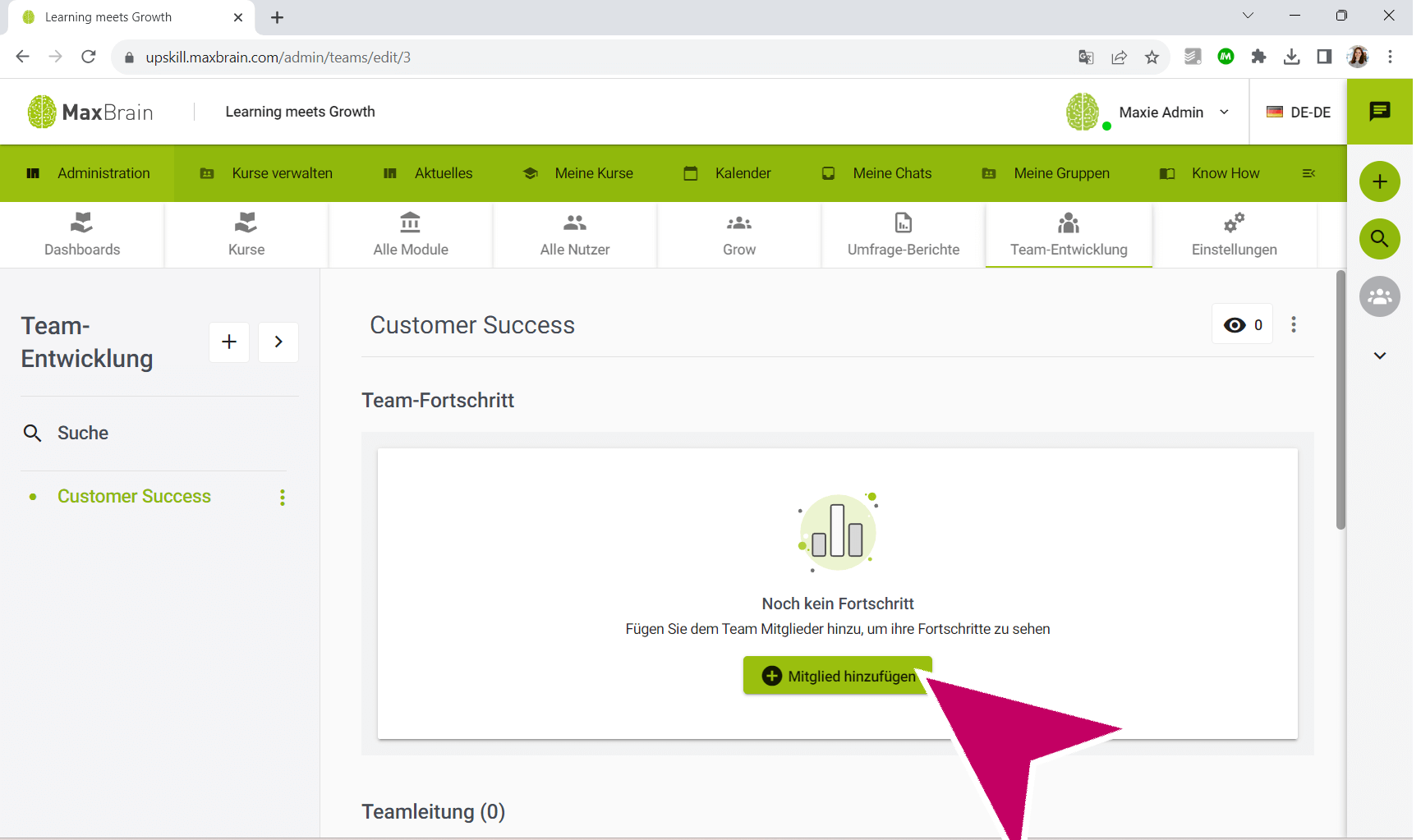Screen dimensions: 1421x840
Task: Open Alle Module section
Action: 411,235
